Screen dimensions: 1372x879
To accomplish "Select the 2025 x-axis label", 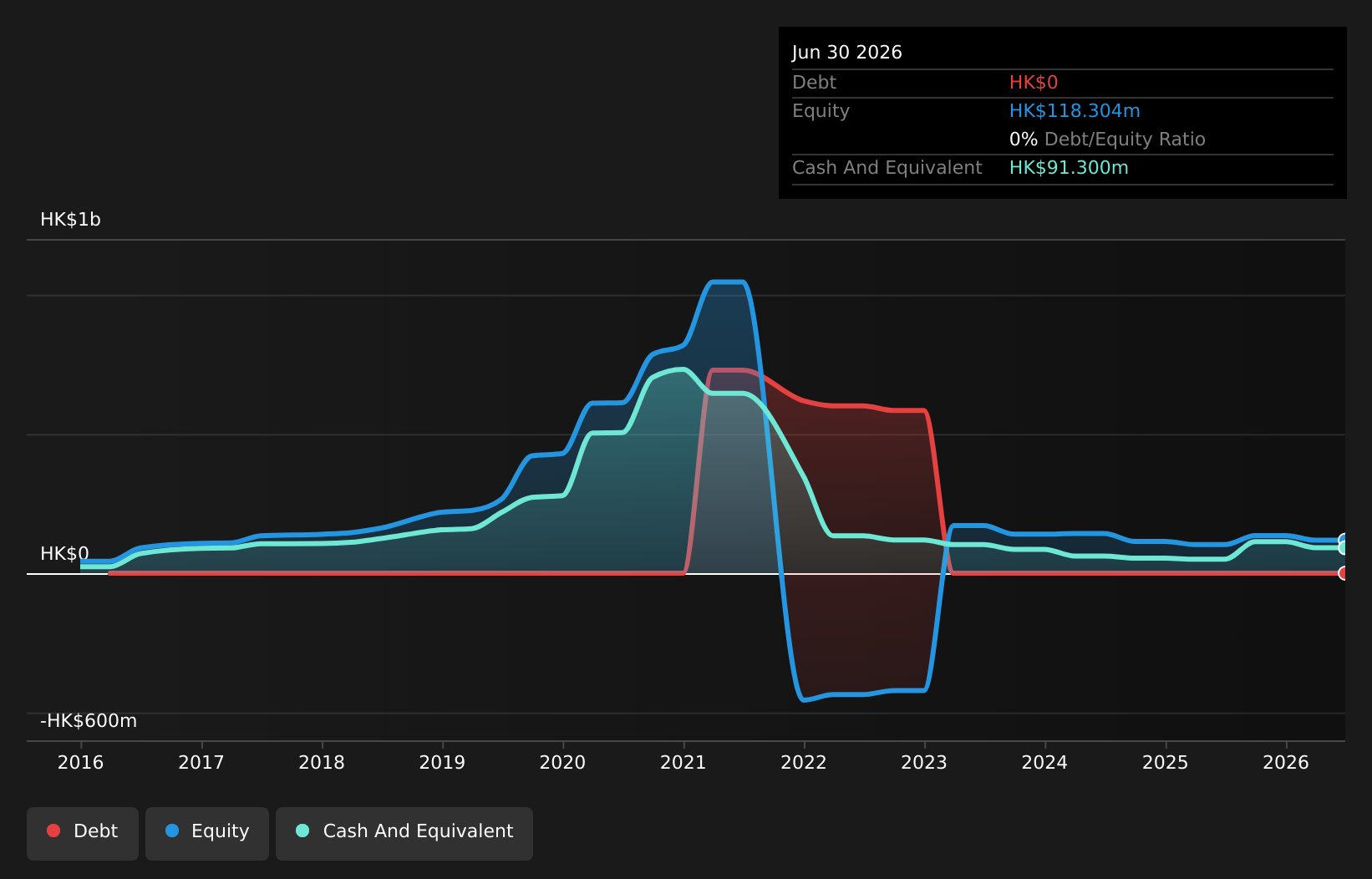I will [1166, 762].
